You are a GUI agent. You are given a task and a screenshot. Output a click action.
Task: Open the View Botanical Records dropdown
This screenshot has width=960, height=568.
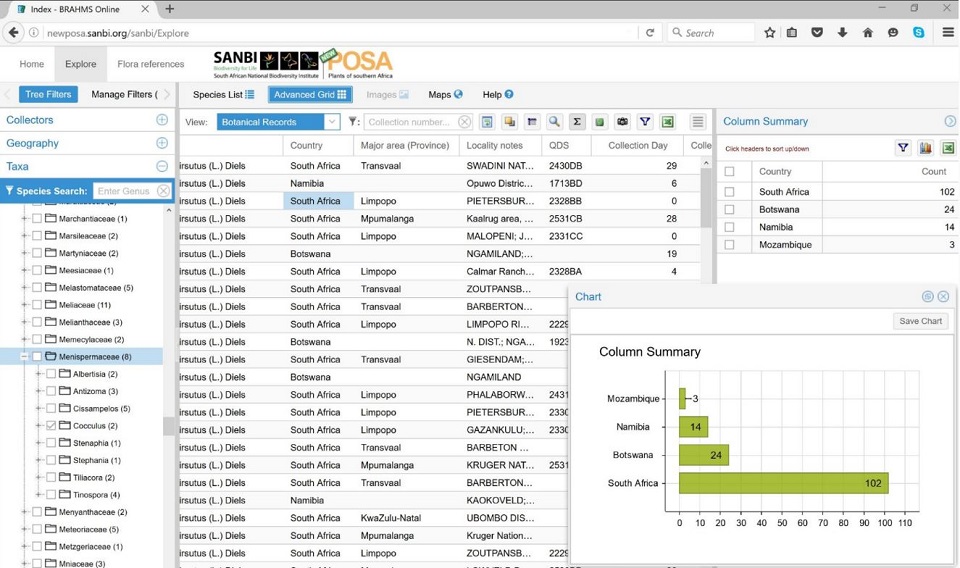point(331,122)
